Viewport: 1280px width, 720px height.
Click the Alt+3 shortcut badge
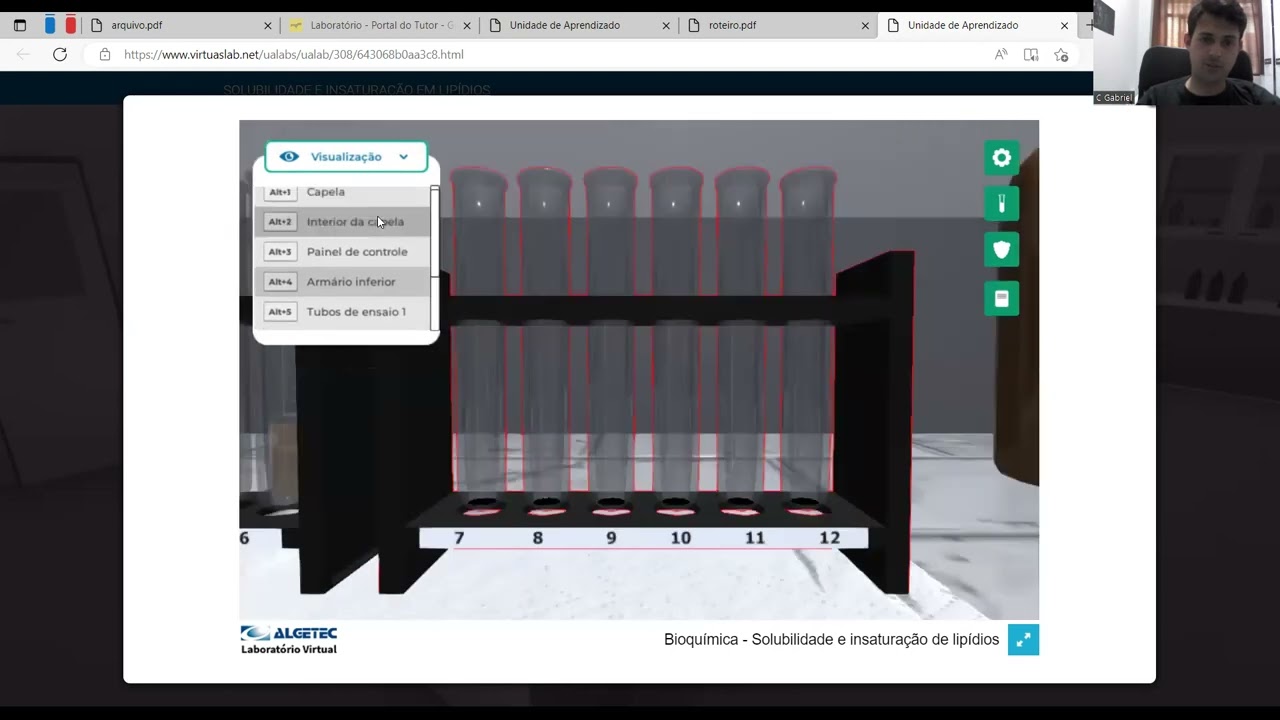click(280, 252)
